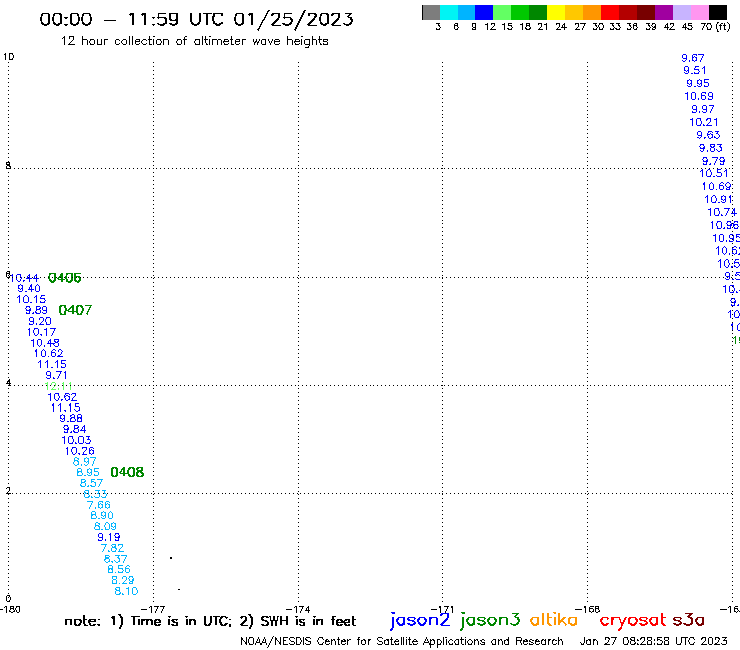Screen dimensions: 740x650
Task: Select the purple legend color swatch
Action: coord(664,12)
